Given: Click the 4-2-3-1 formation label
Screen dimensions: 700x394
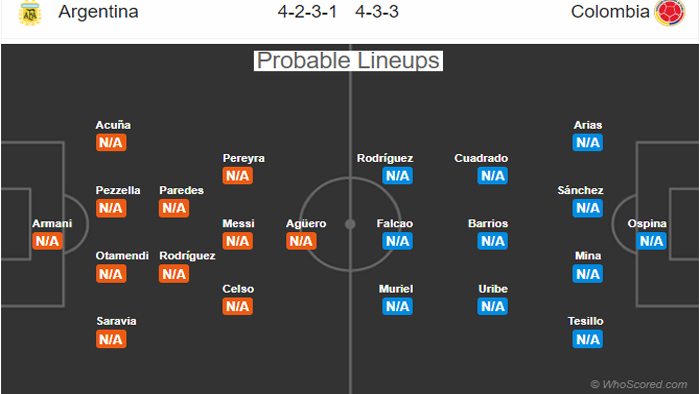Looking at the screenshot, I should coord(307,12).
